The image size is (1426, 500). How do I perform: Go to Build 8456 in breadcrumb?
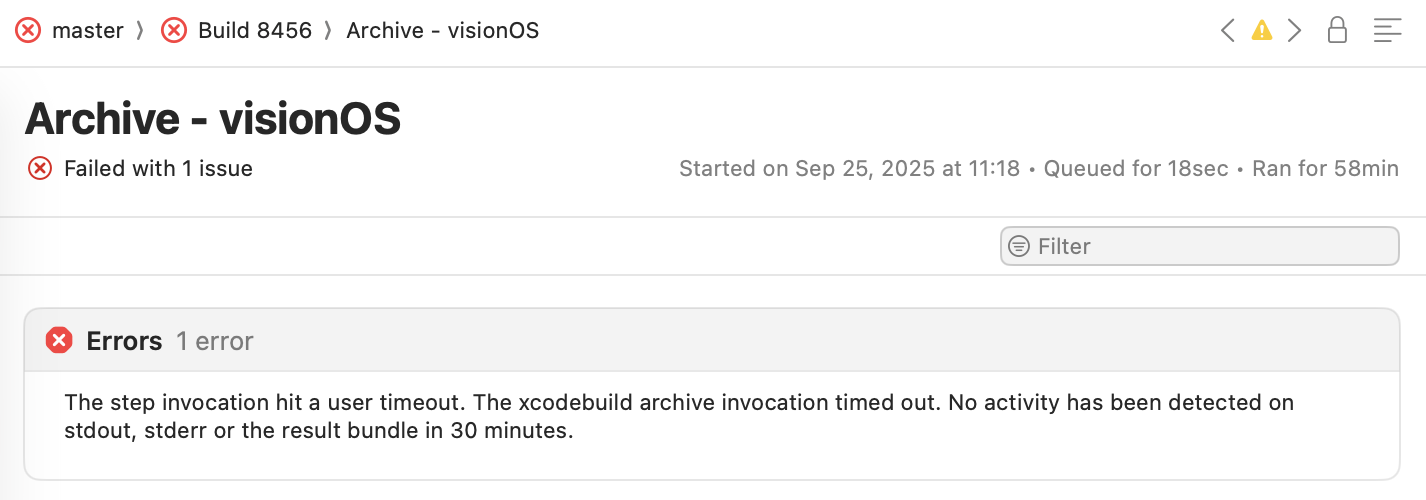pos(254,31)
